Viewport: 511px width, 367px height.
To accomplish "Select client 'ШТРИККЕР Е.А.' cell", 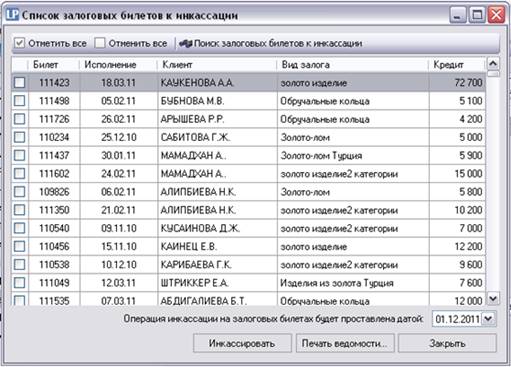I will 217,283.
